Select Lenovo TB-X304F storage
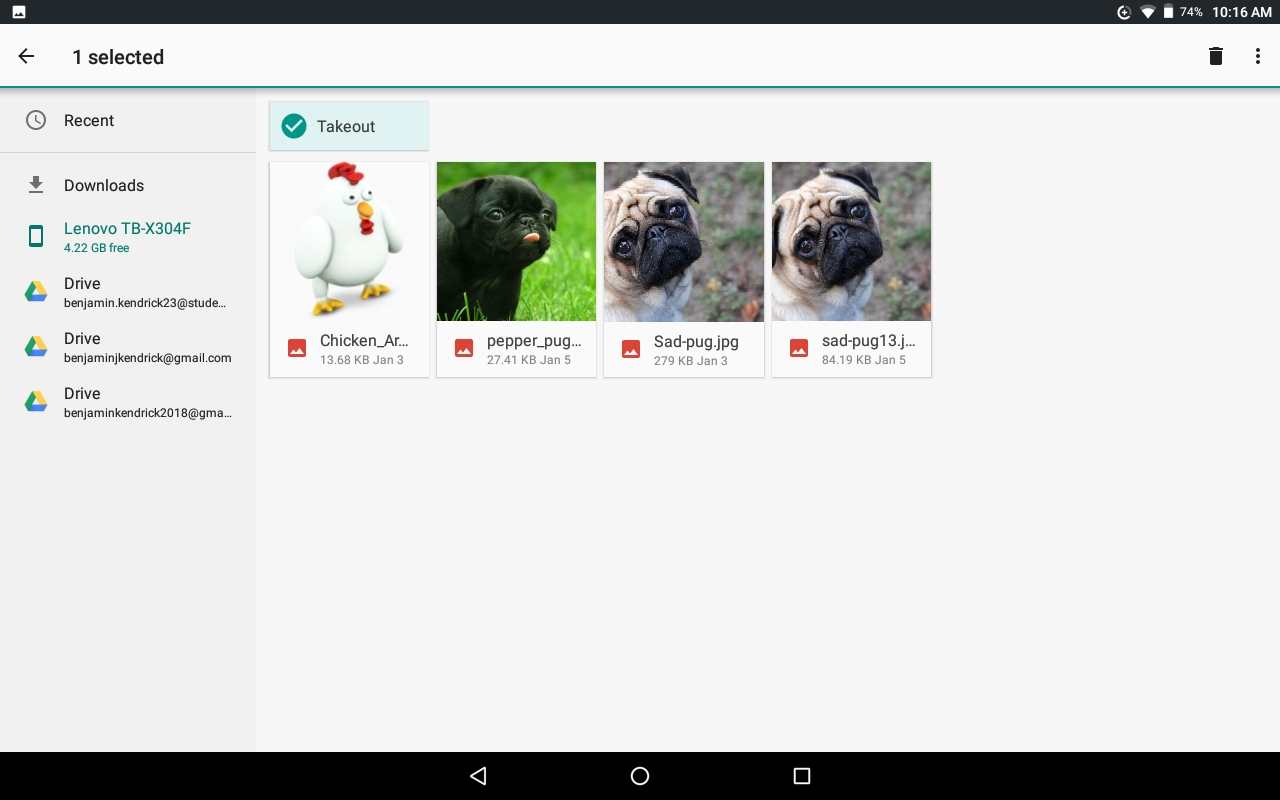This screenshot has width=1280, height=800. point(128,236)
